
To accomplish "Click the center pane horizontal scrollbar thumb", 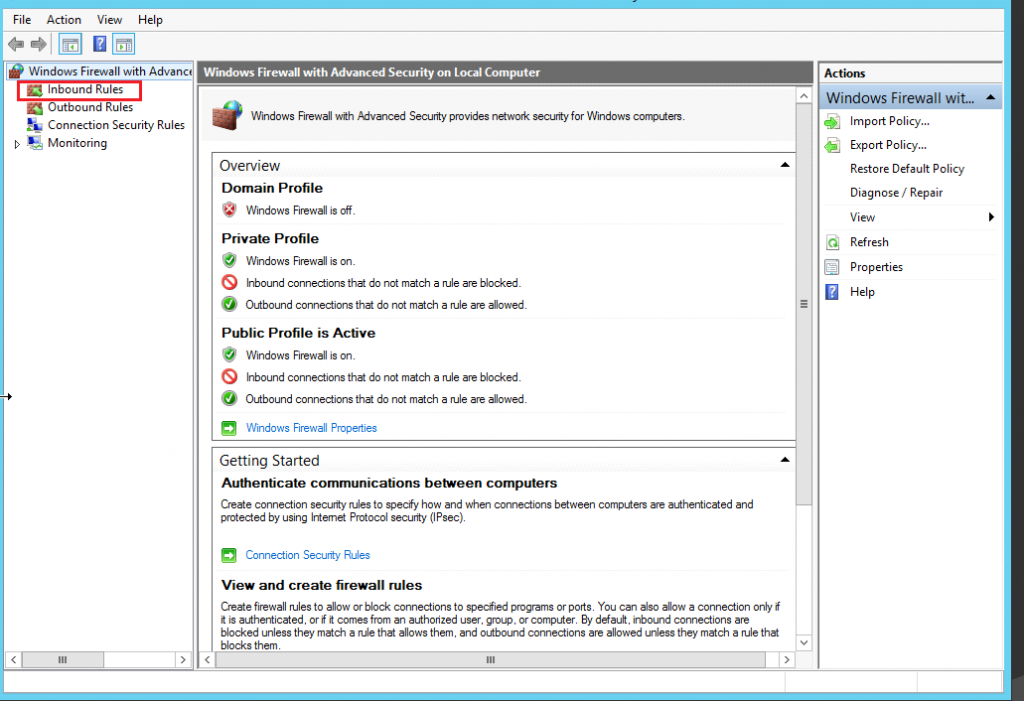I will pos(490,660).
